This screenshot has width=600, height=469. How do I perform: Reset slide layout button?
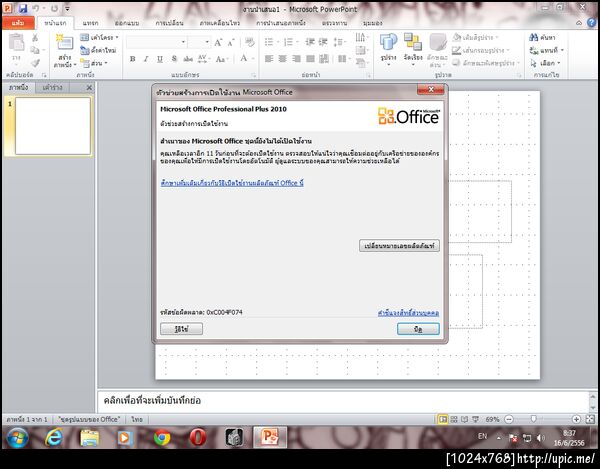(x=98, y=50)
